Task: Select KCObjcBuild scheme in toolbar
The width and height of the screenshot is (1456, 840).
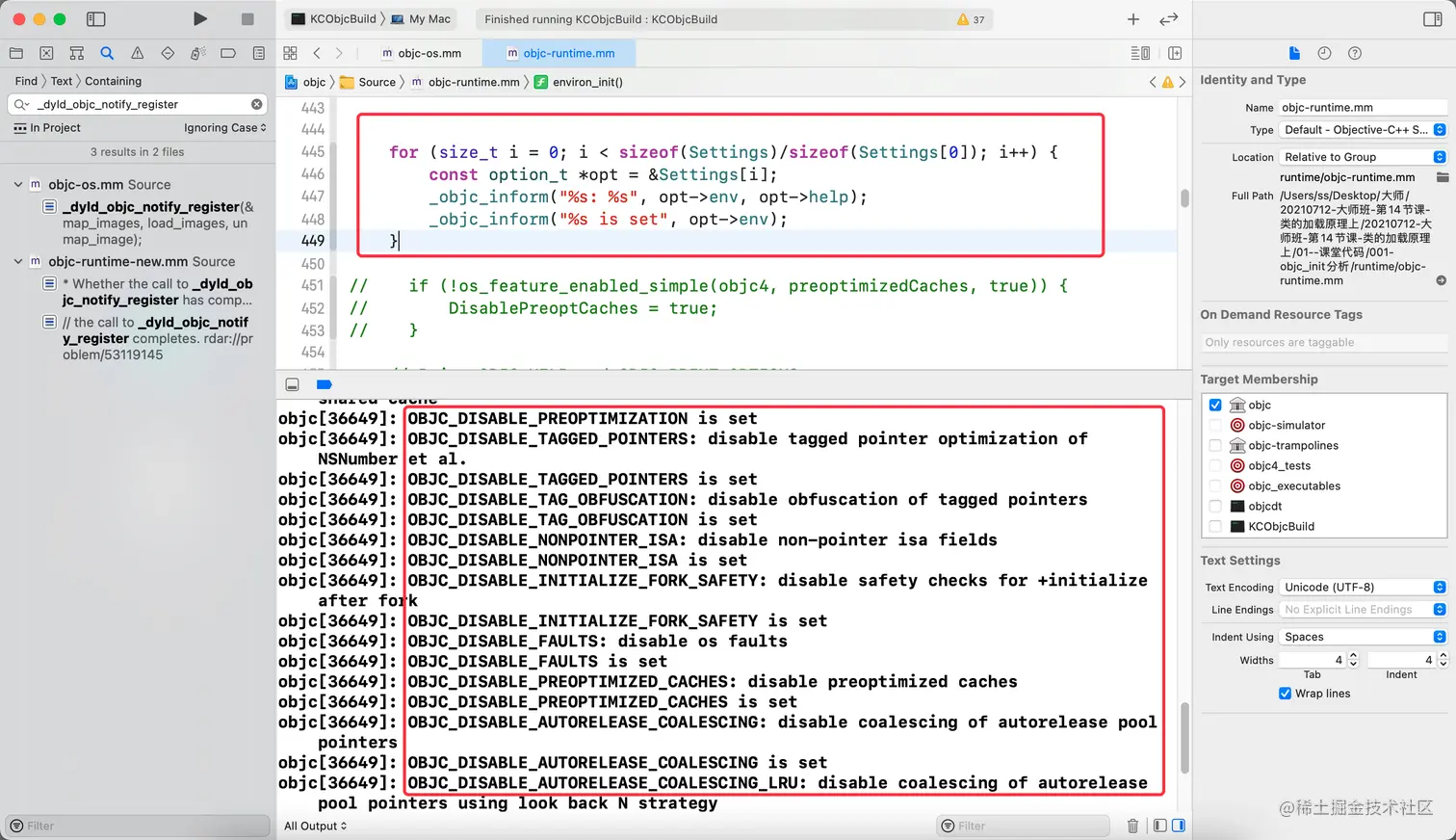Action: (333, 19)
